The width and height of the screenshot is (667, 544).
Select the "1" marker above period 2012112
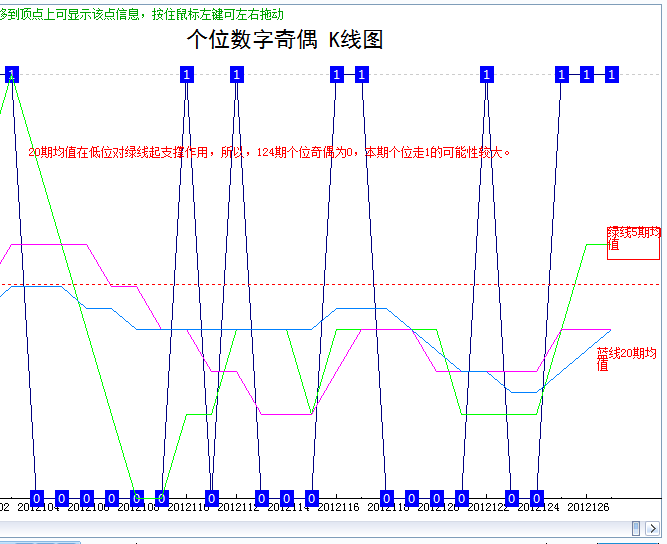tap(236, 74)
